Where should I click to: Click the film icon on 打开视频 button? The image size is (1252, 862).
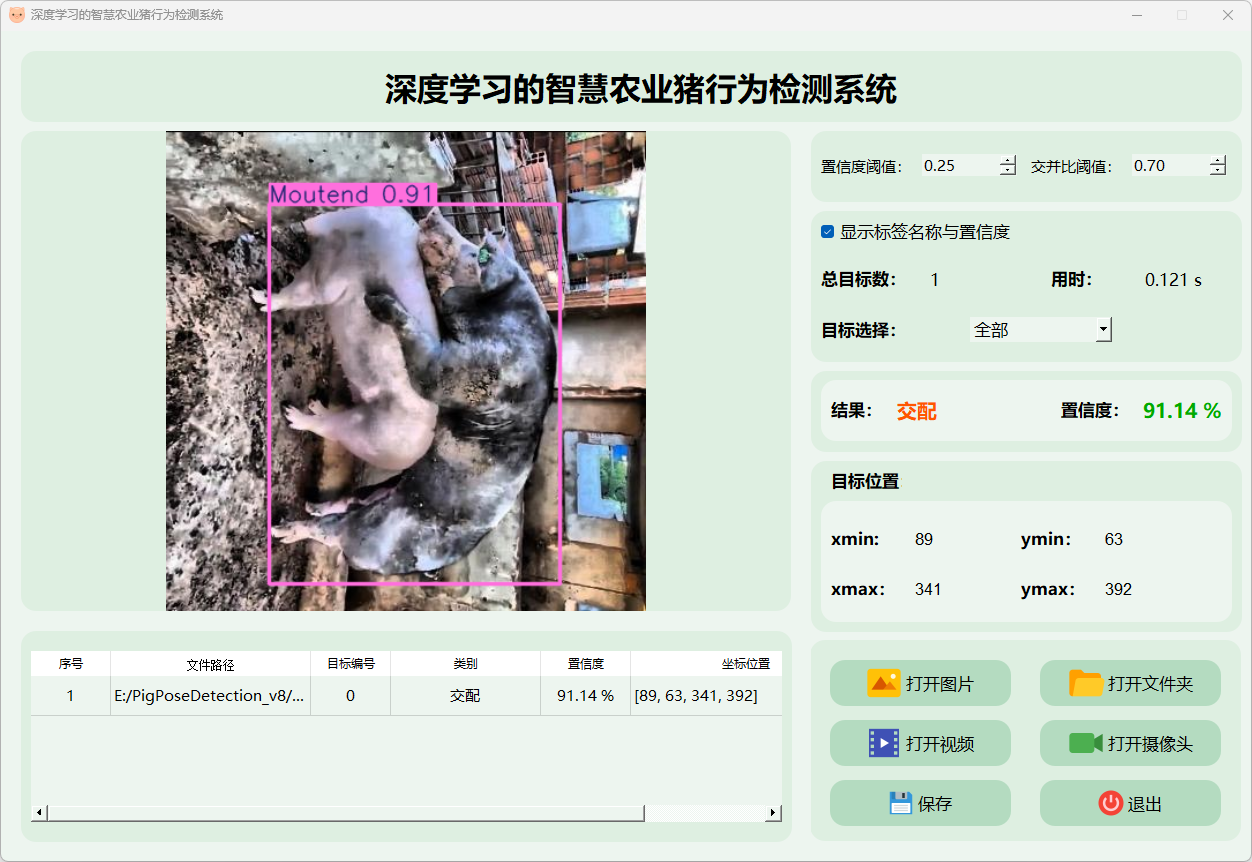(884, 743)
